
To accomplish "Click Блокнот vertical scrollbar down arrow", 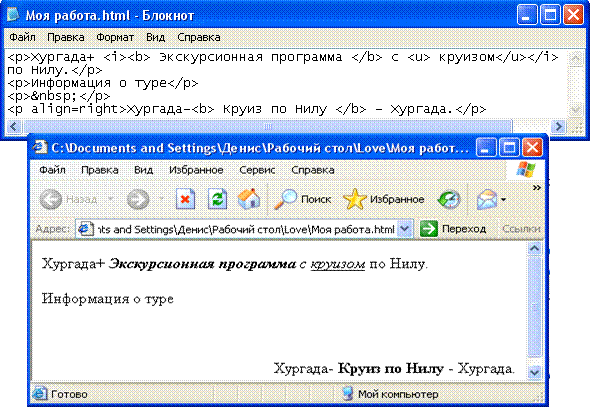I will [x=575, y=110].
